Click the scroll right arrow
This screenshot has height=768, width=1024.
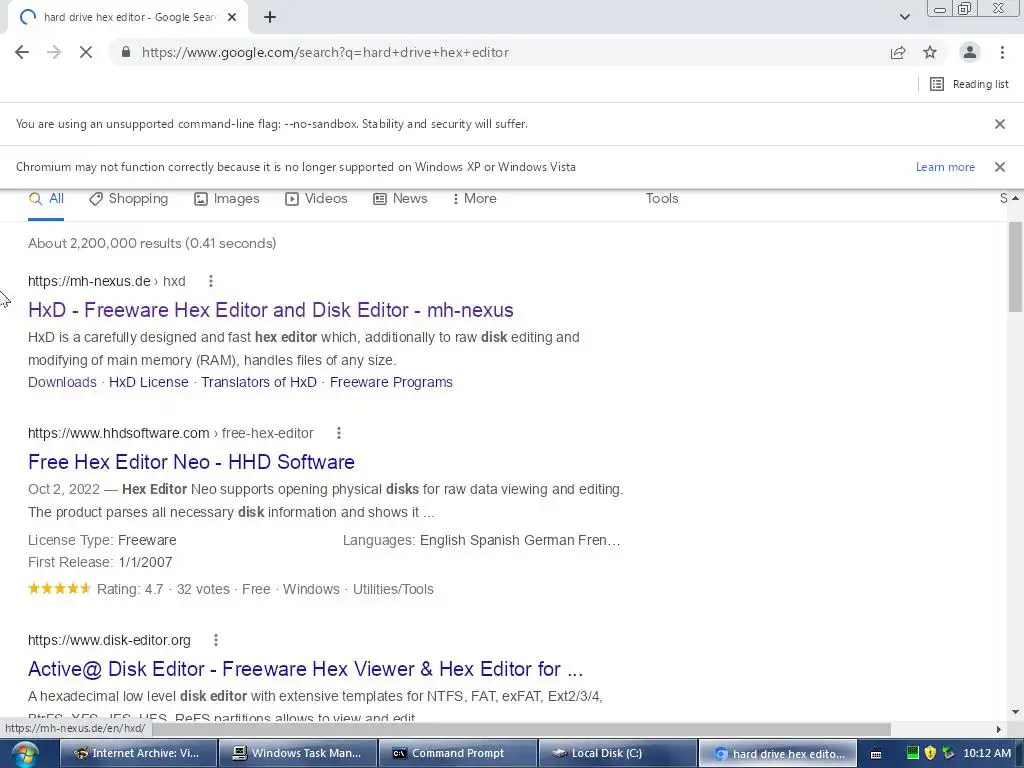[999, 729]
